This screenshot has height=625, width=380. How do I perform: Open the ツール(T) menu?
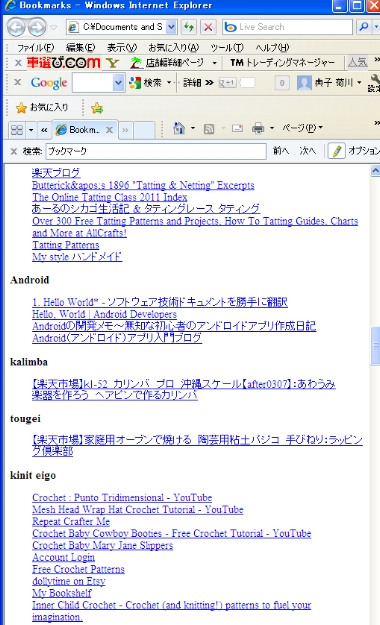(227, 47)
